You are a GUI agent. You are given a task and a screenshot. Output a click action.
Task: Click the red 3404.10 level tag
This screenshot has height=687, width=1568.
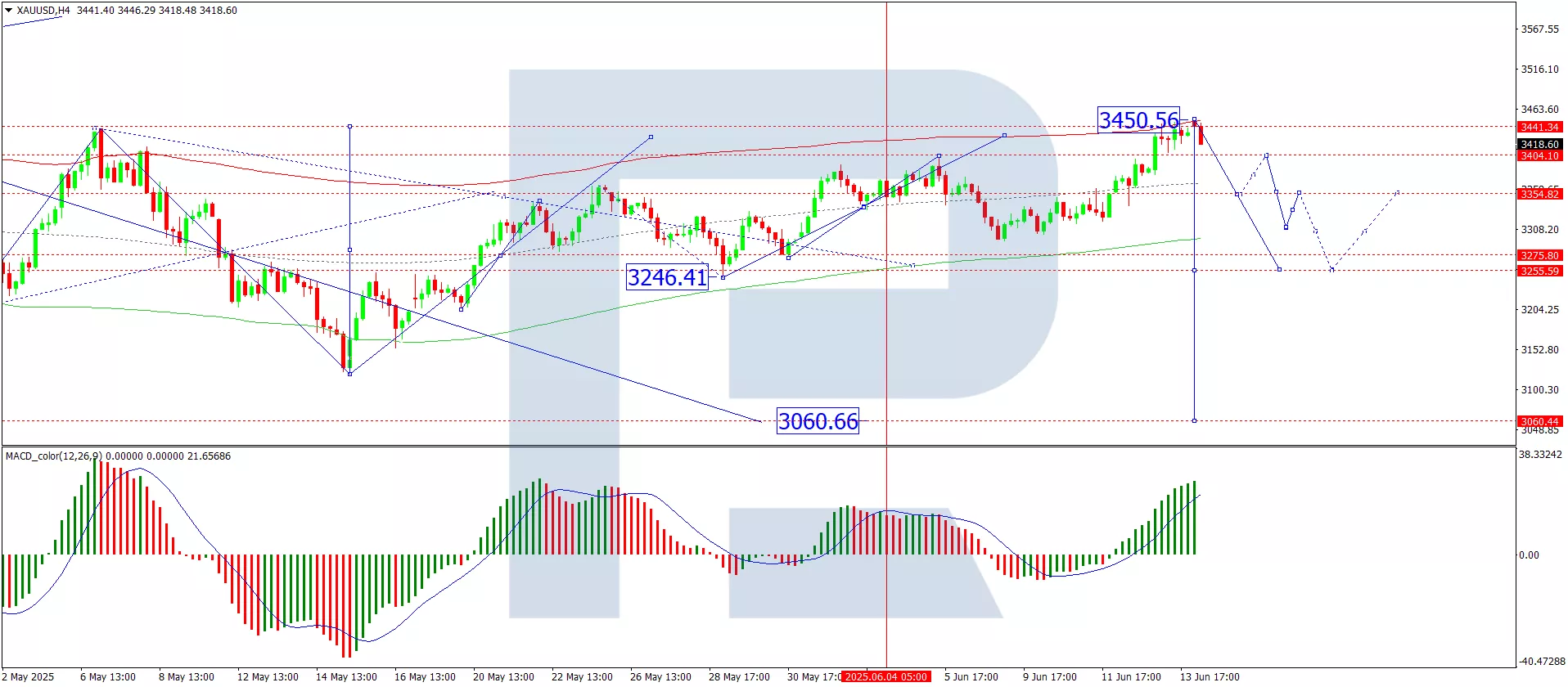1539,155
